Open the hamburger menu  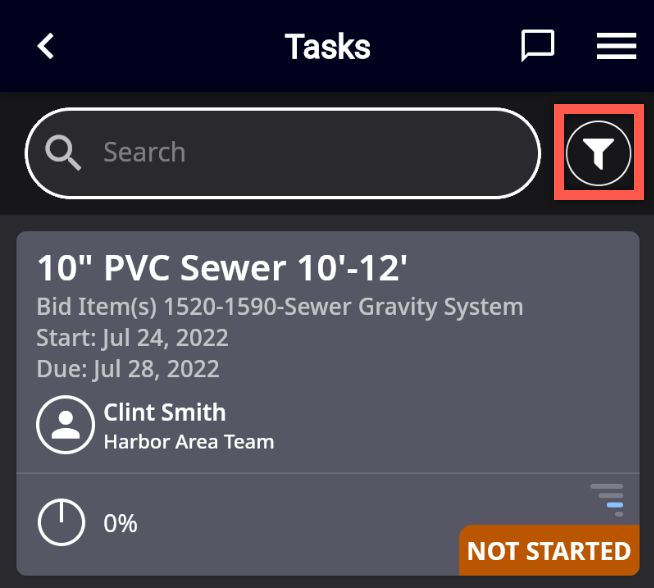coord(616,46)
